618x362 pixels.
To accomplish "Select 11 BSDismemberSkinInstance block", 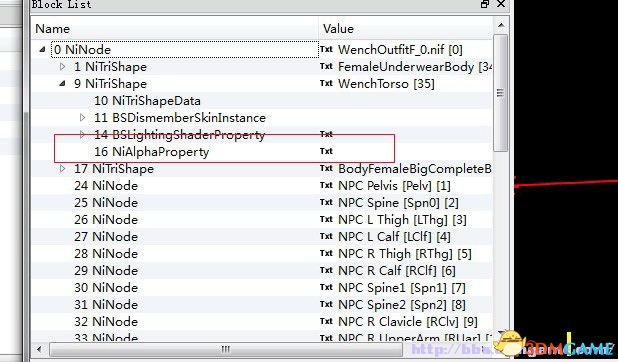I will (180, 118).
